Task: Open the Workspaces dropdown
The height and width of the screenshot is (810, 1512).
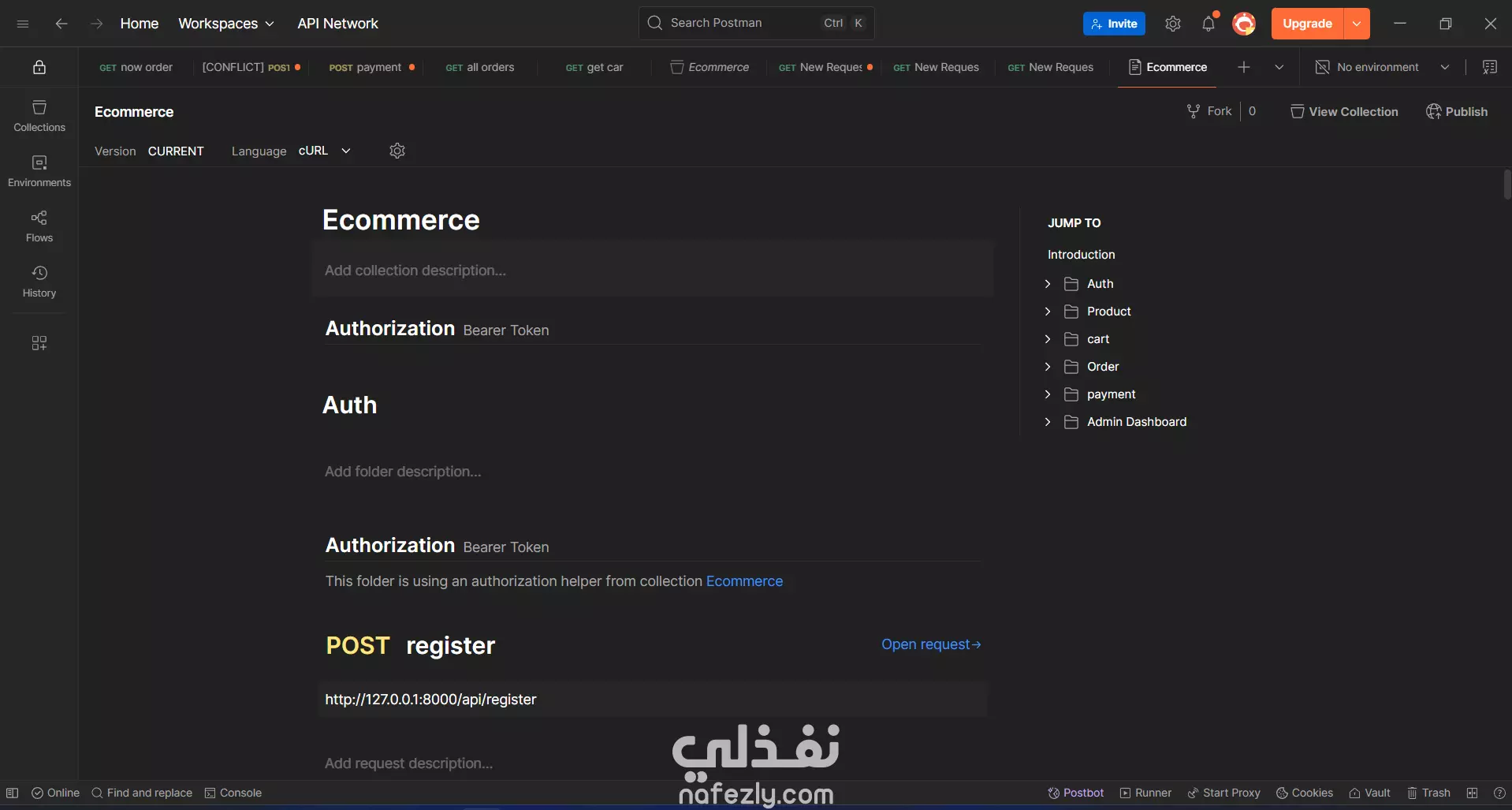Action: pos(226,24)
